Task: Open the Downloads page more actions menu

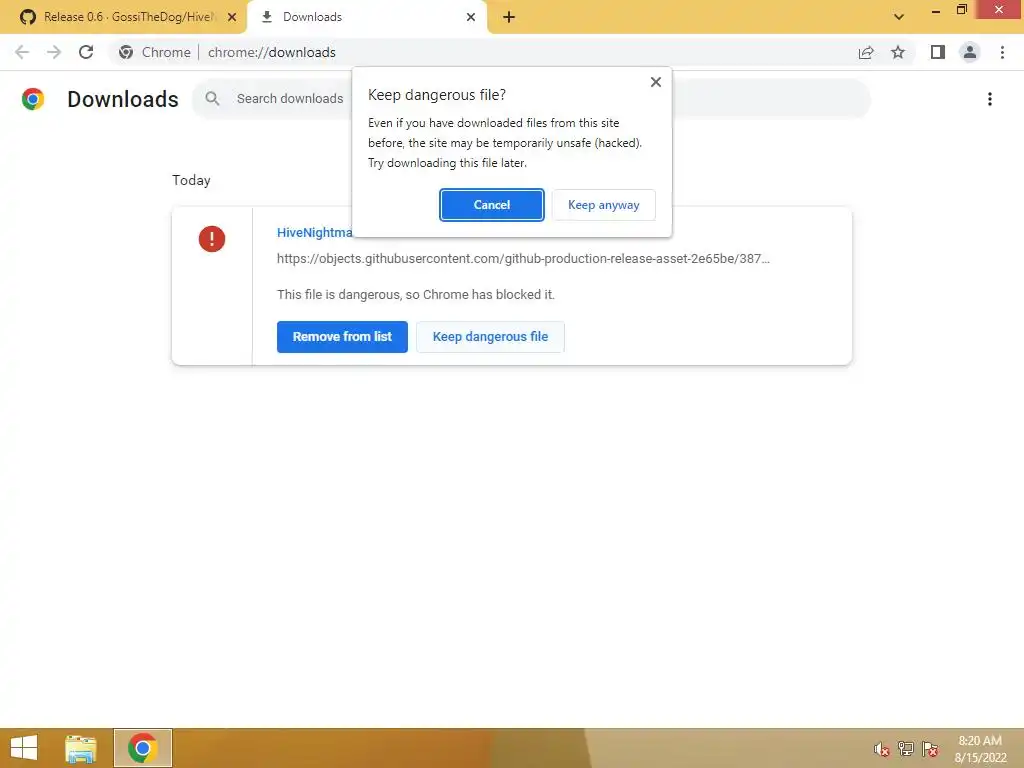Action: point(990,99)
